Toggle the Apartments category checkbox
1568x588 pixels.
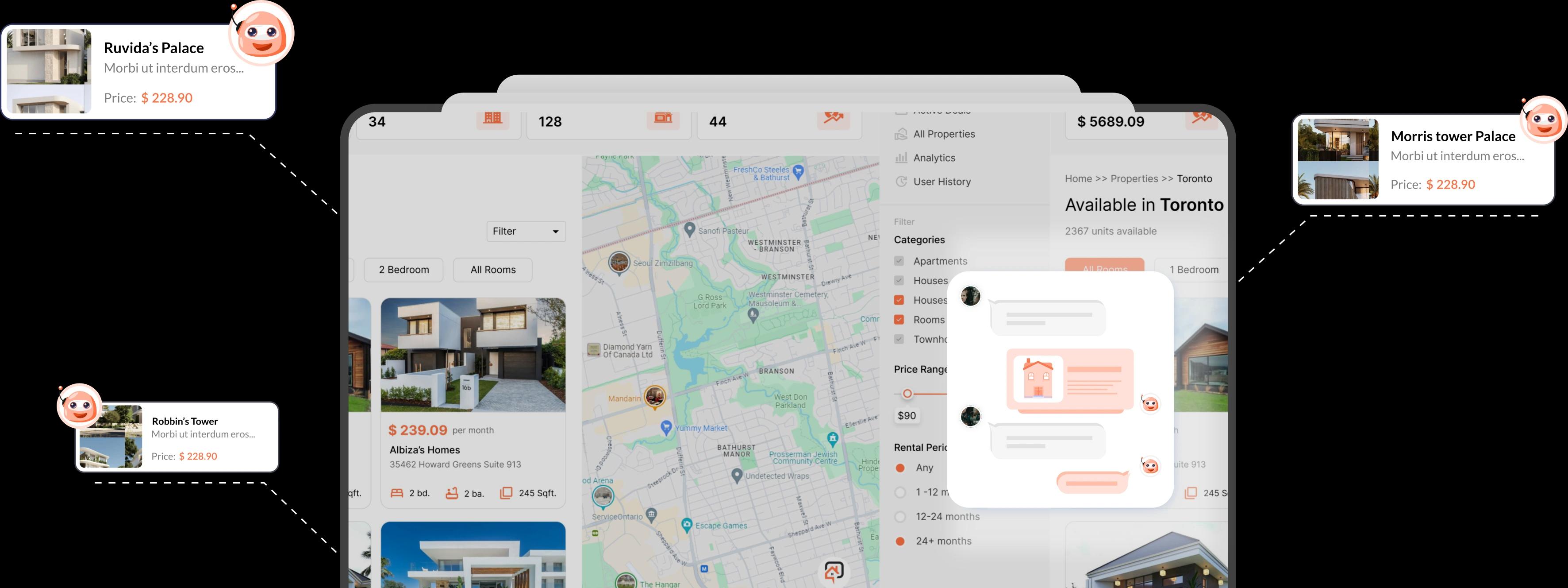(899, 261)
